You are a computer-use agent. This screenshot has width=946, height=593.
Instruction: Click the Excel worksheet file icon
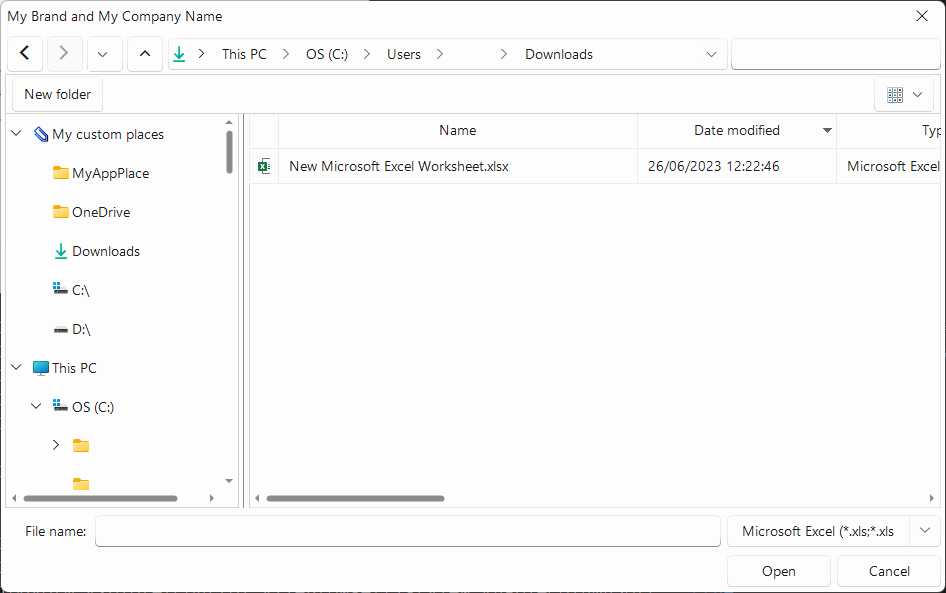coord(264,166)
